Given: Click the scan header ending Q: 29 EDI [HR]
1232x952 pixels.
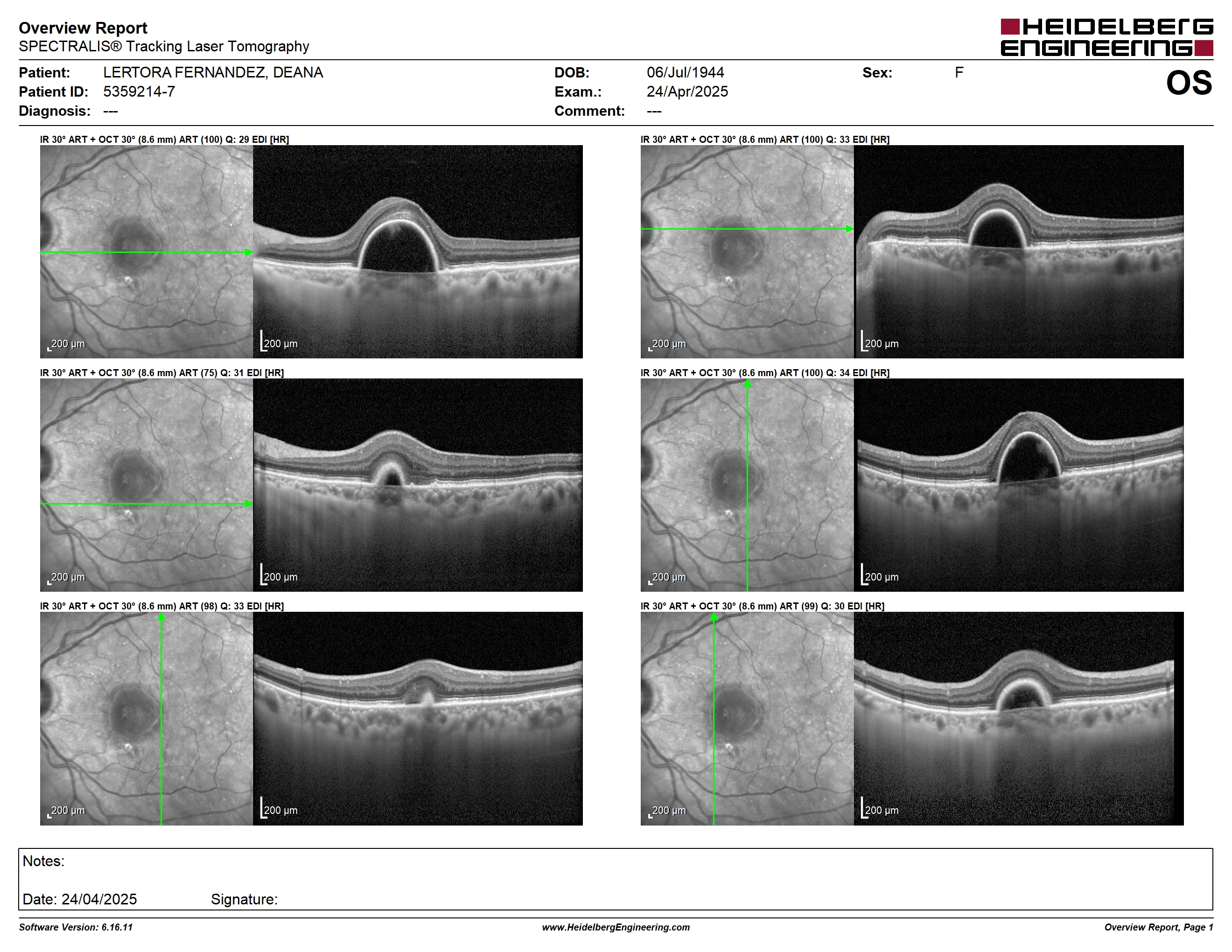Looking at the screenshot, I should click(164, 140).
